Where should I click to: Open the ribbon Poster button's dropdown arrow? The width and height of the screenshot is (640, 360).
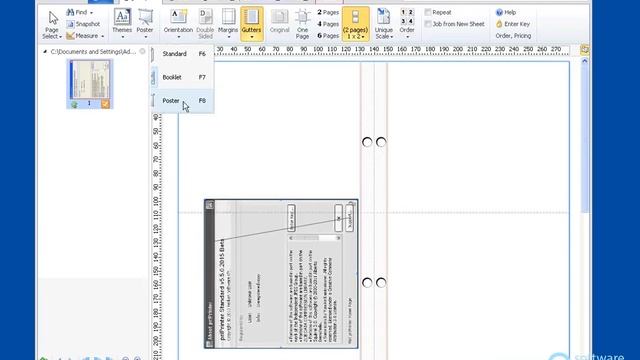pos(145,37)
